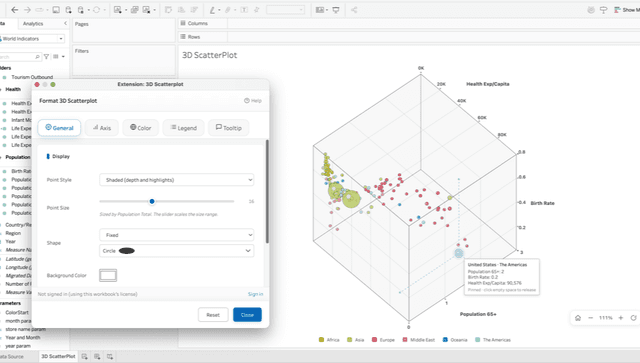This screenshot has width=640, height=363.
Task: Collapse the side pane with chevron
Action: [65, 24]
